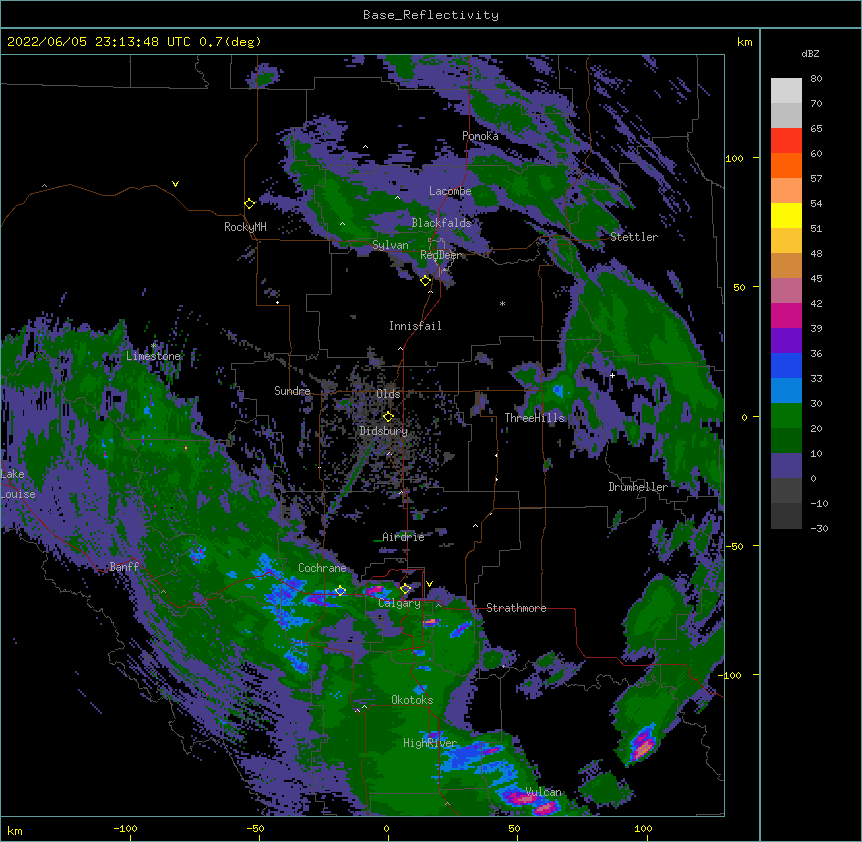Screen dimensions: 862x842
Task: Click the dBZ legend heading
Action: point(810,54)
